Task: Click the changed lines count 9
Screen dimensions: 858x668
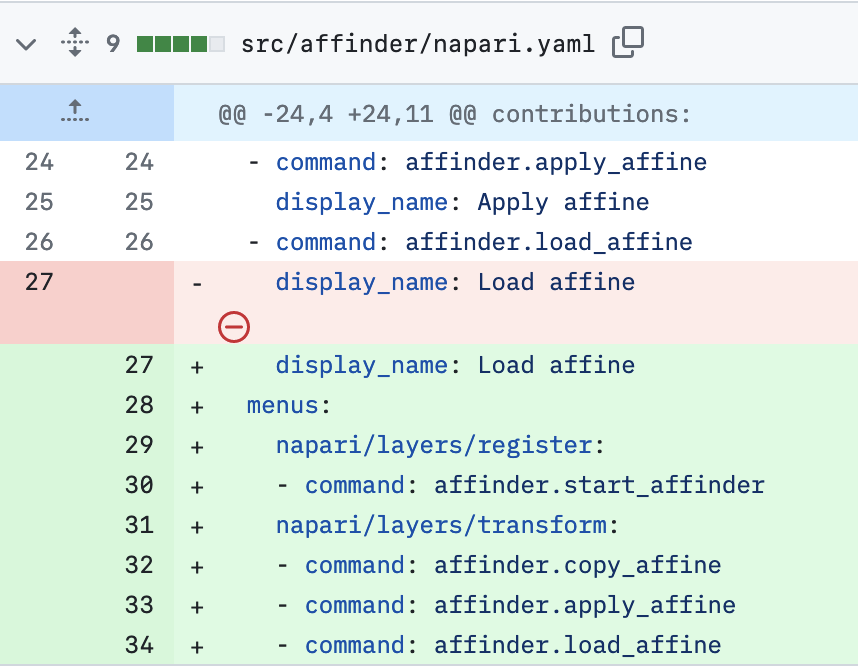Action: point(113,44)
